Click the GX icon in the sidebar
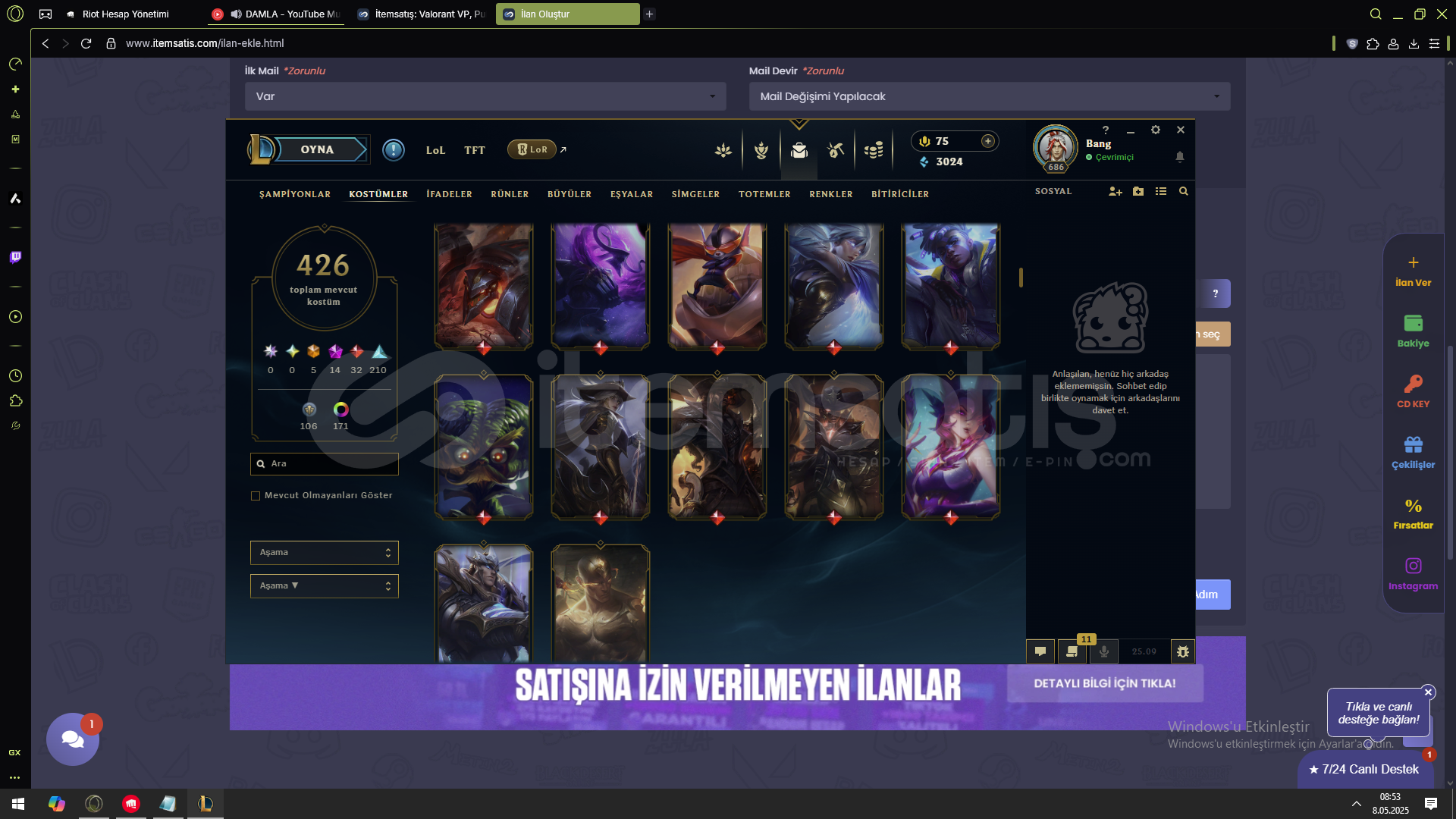1456x819 pixels. click(14, 753)
